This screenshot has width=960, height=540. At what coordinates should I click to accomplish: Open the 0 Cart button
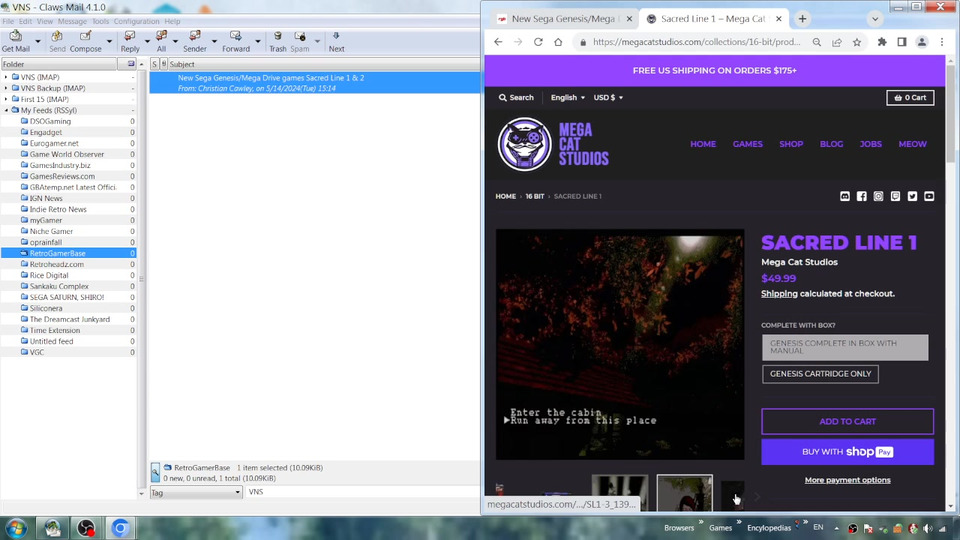910,97
